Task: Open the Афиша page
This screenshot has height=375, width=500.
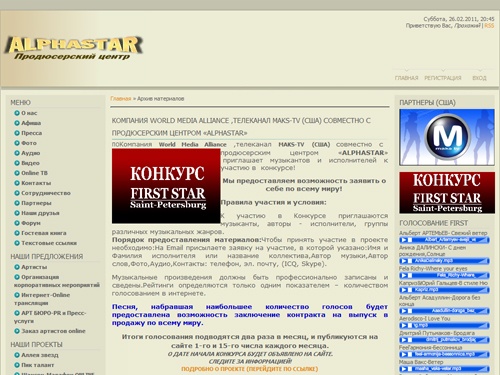Action: coord(31,123)
